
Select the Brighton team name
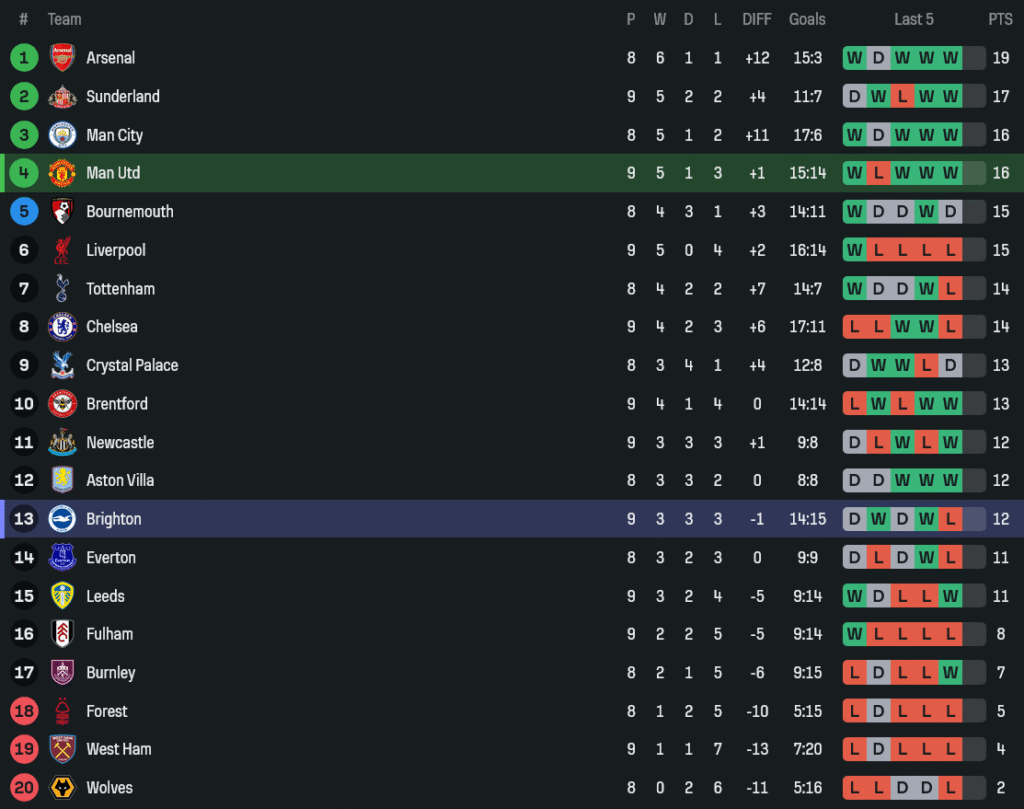click(x=114, y=519)
